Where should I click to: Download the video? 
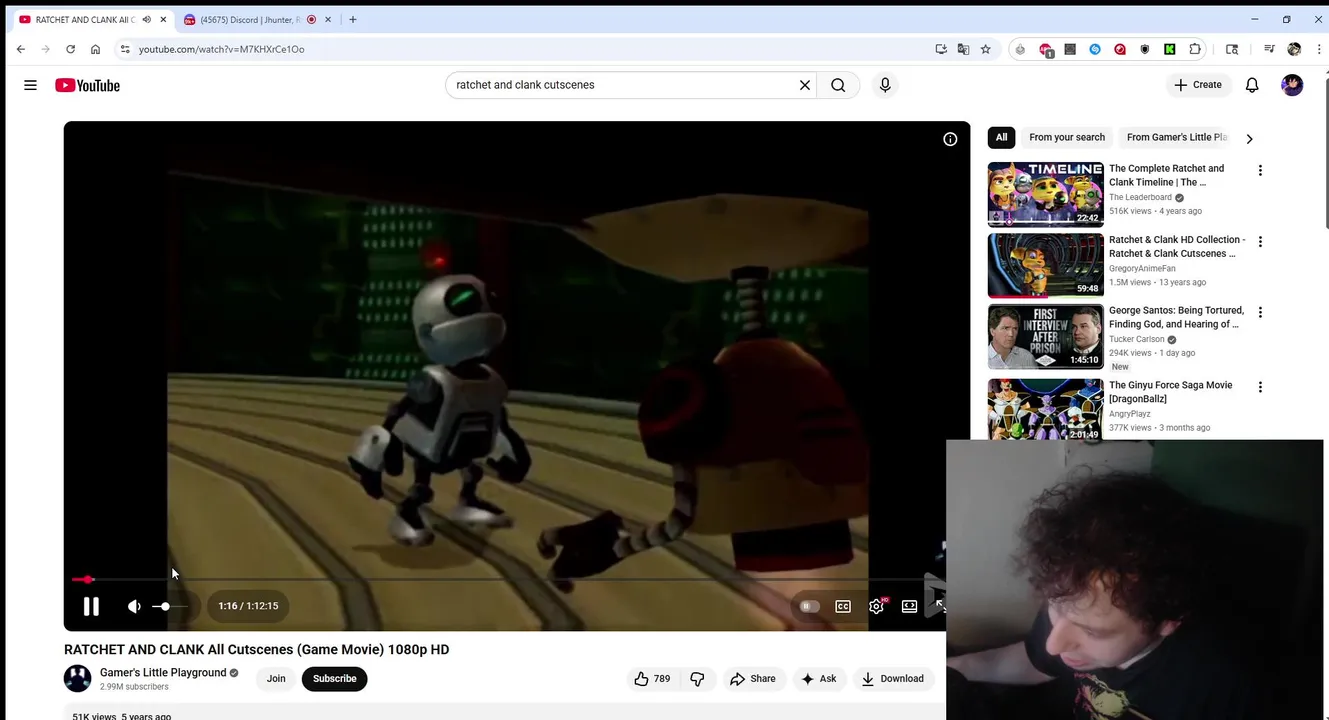point(893,678)
